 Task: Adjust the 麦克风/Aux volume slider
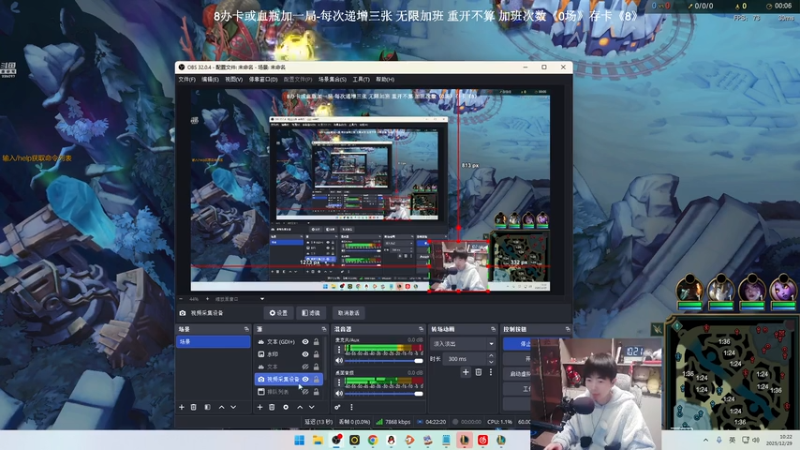pyautogui.click(x=384, y=361)
